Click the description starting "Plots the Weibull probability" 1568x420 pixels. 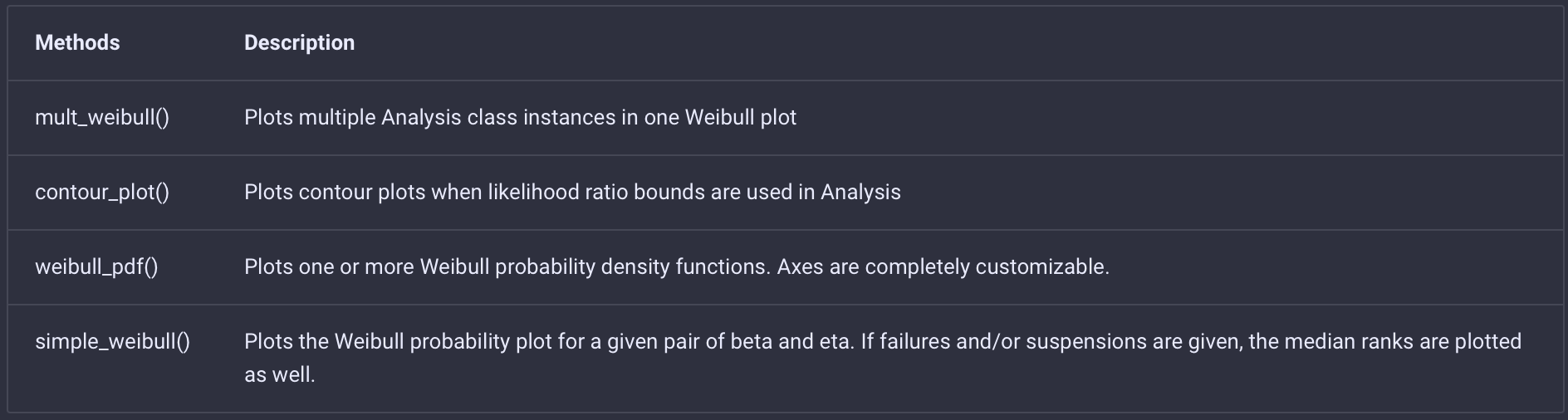tap(882, 342)
